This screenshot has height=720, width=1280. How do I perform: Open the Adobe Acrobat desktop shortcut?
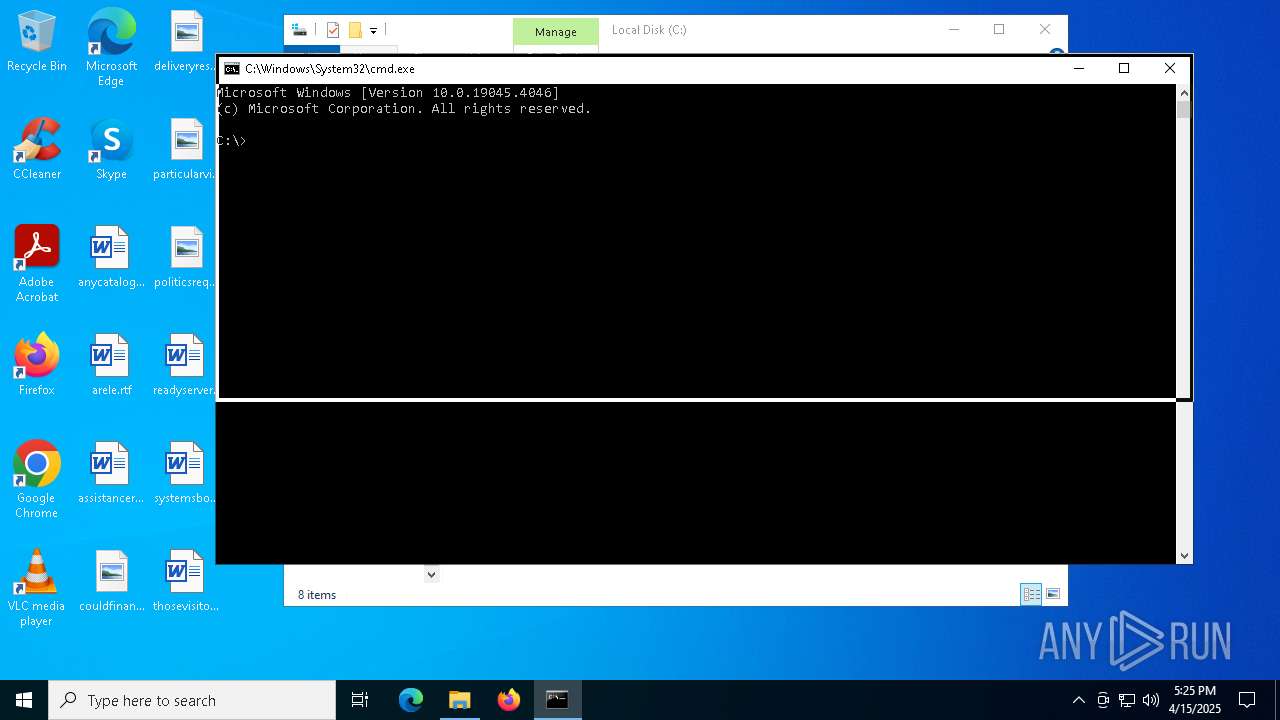(x=37, y=264)
